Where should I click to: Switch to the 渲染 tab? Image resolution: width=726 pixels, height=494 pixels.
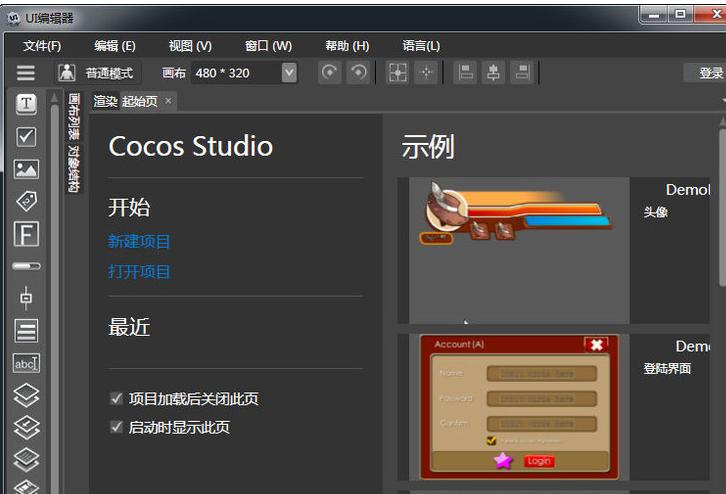(105, 101)
